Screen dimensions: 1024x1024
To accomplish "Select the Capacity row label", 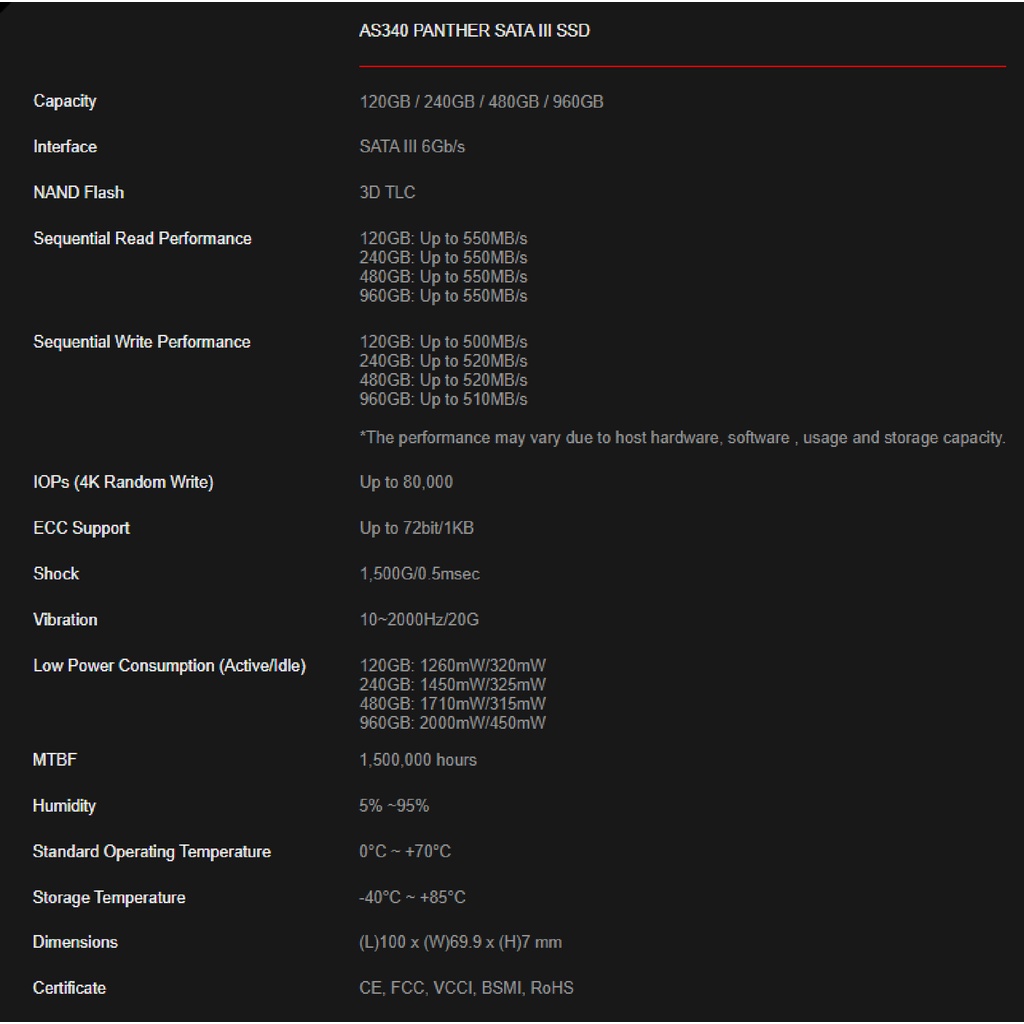I will [x=65, y=101].
